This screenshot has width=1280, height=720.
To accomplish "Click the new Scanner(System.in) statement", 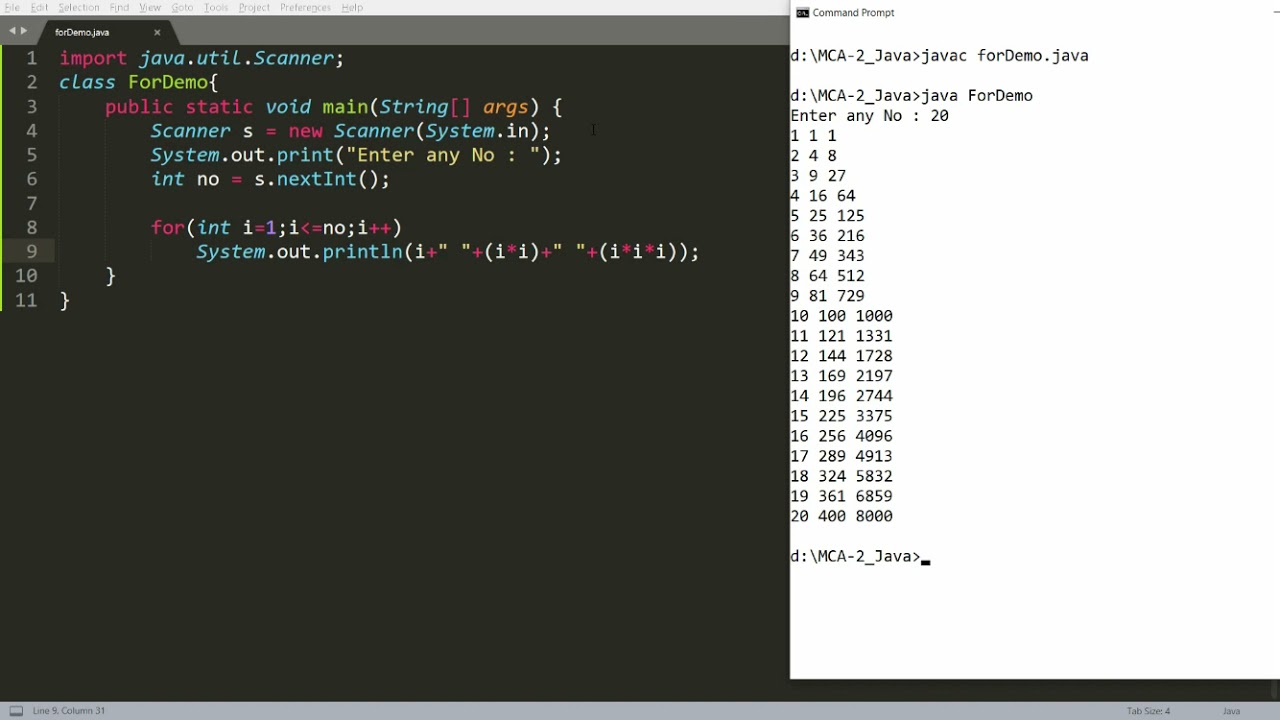I will pyautogui.click(x=419, y=131).
